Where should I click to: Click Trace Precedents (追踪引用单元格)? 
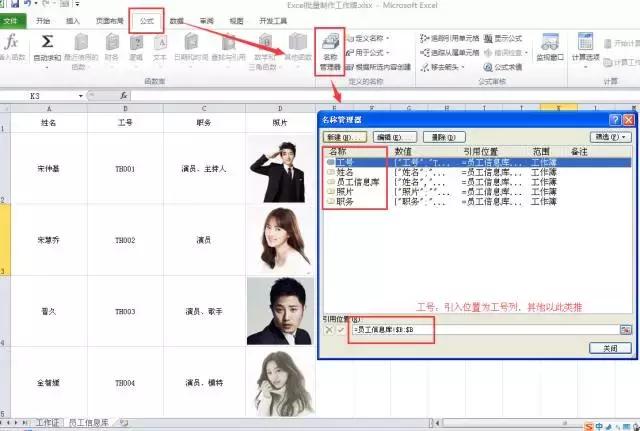[449, 38]
